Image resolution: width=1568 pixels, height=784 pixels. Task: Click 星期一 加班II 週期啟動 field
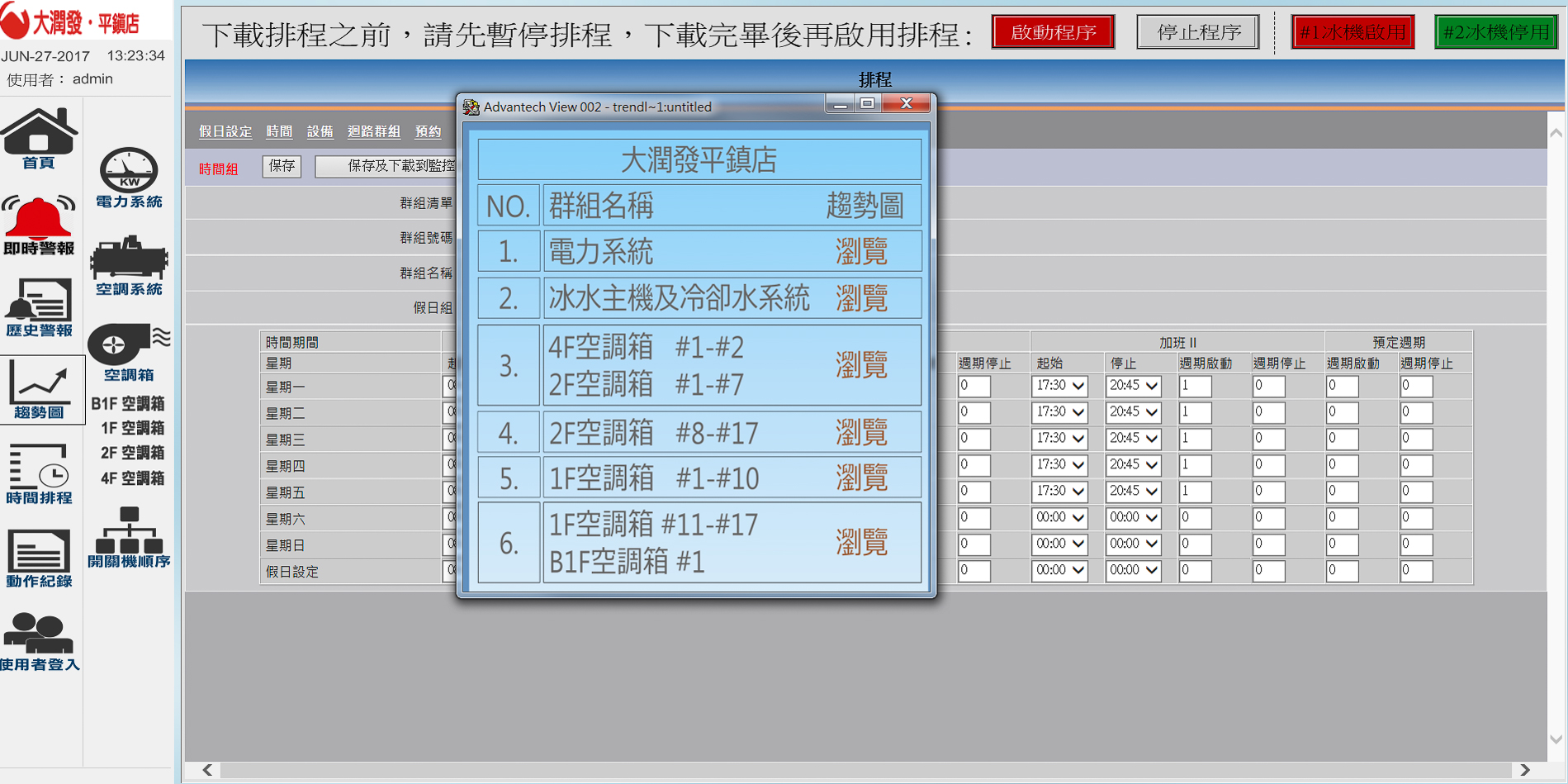tap(1195, 386)
